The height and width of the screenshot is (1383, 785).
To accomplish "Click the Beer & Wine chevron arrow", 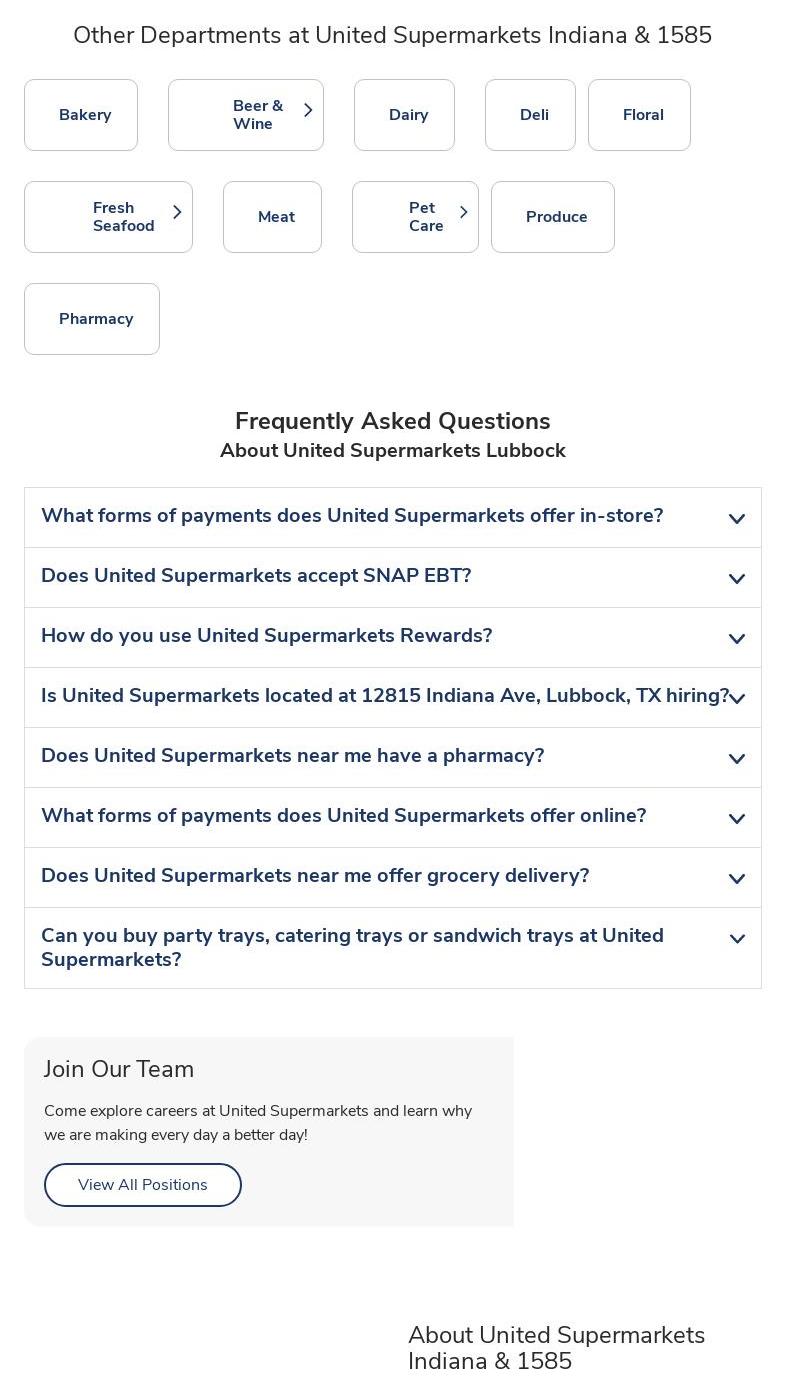I will 308,110.
